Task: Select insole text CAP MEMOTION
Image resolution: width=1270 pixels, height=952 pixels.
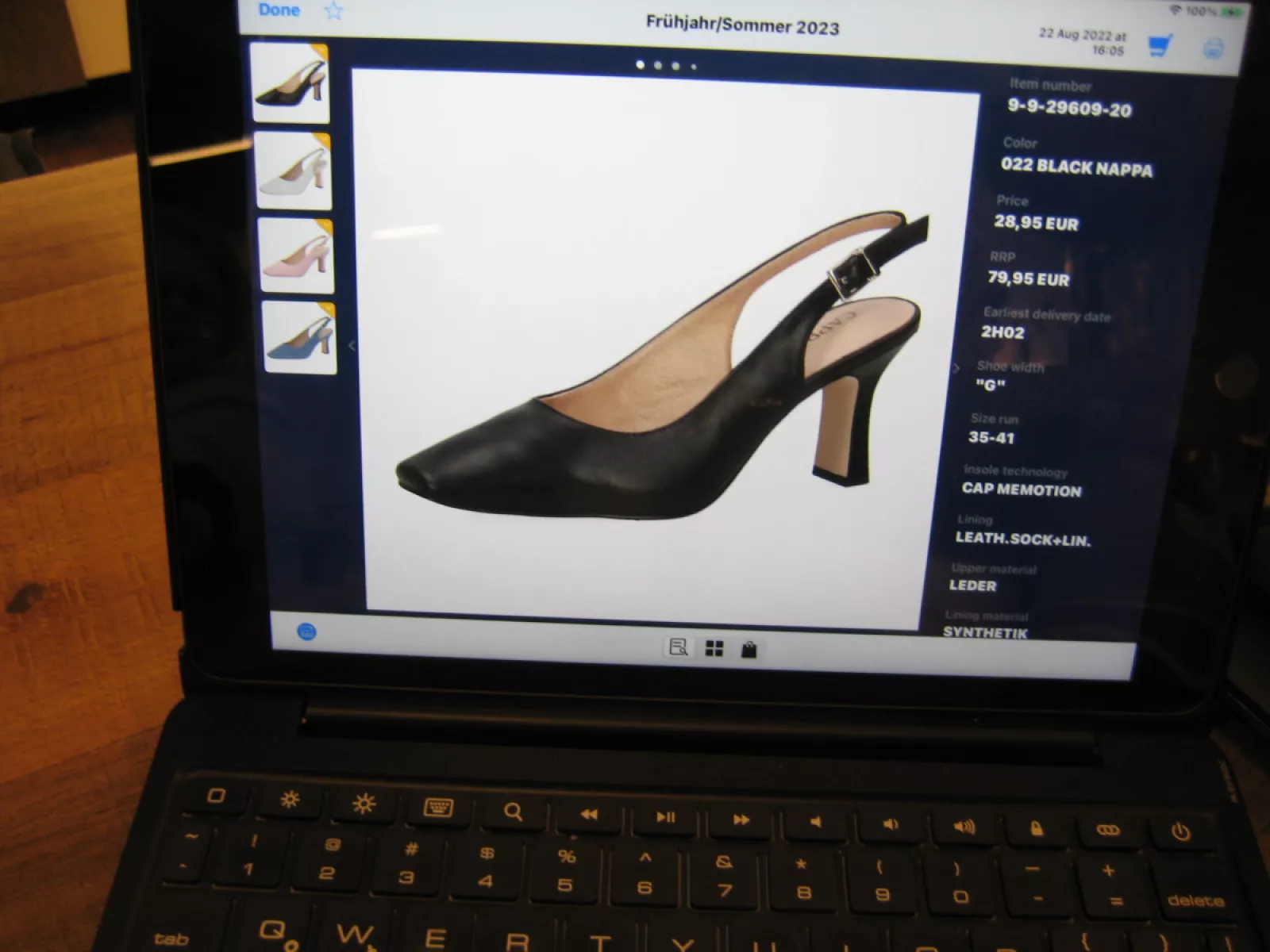Action: (1022, 489)
